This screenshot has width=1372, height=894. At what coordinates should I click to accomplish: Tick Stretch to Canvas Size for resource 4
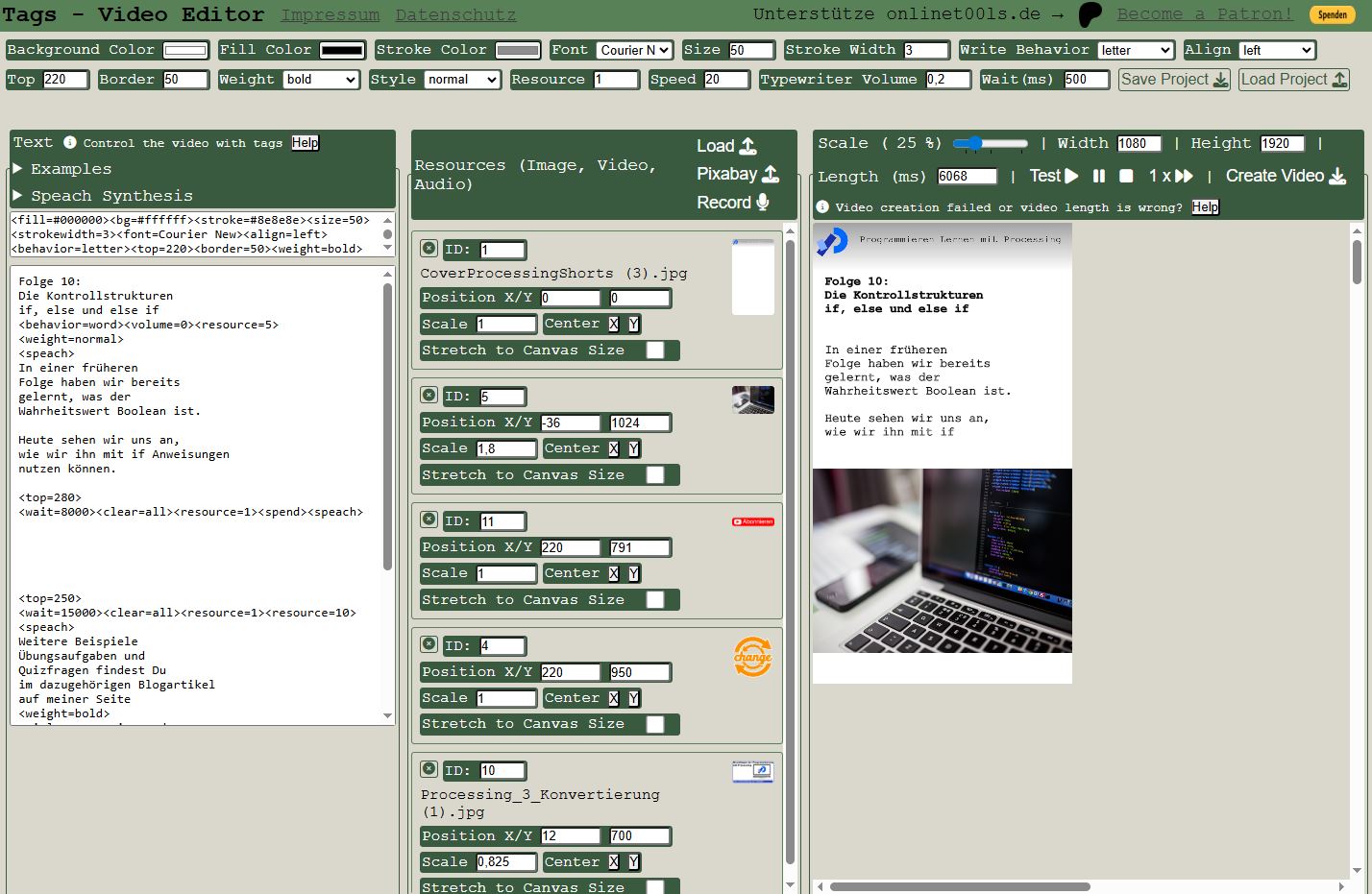(x=655, y=724)
